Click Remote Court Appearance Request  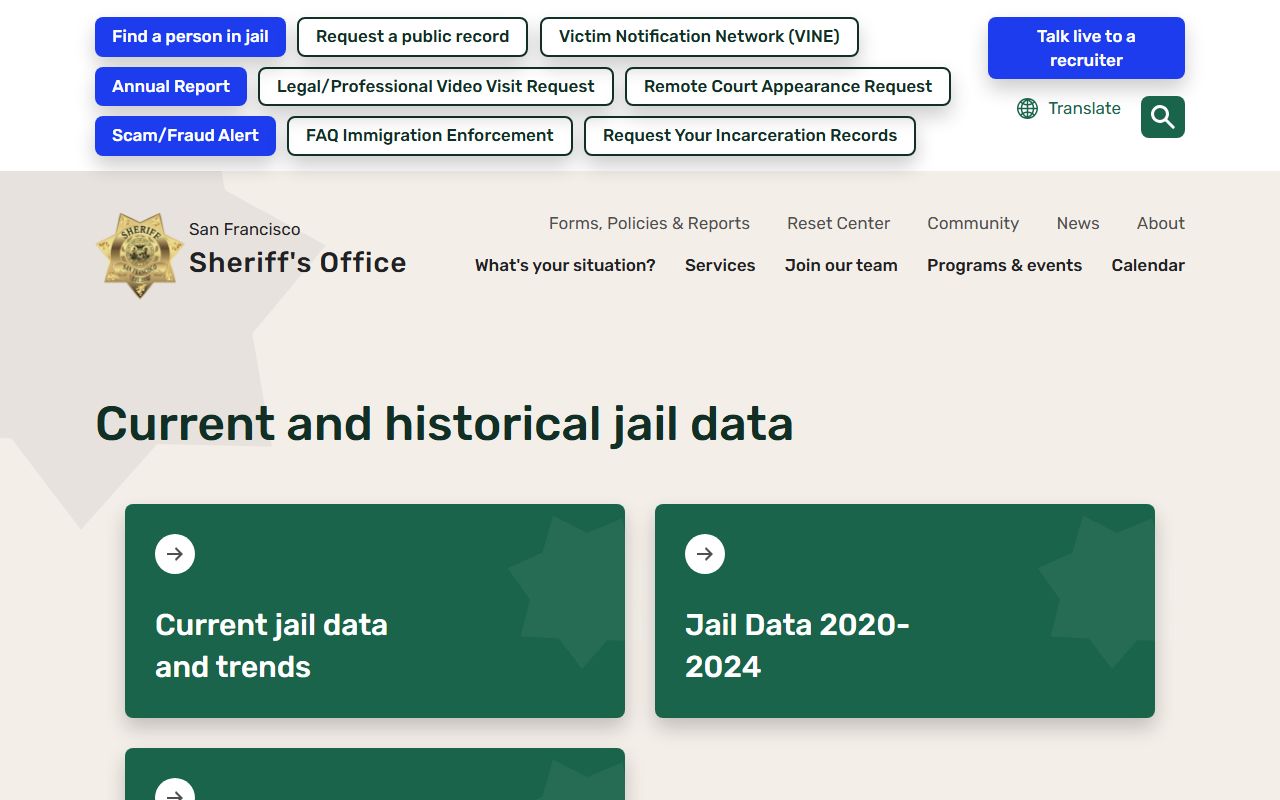pyautogui.click(x=788, y=86)
